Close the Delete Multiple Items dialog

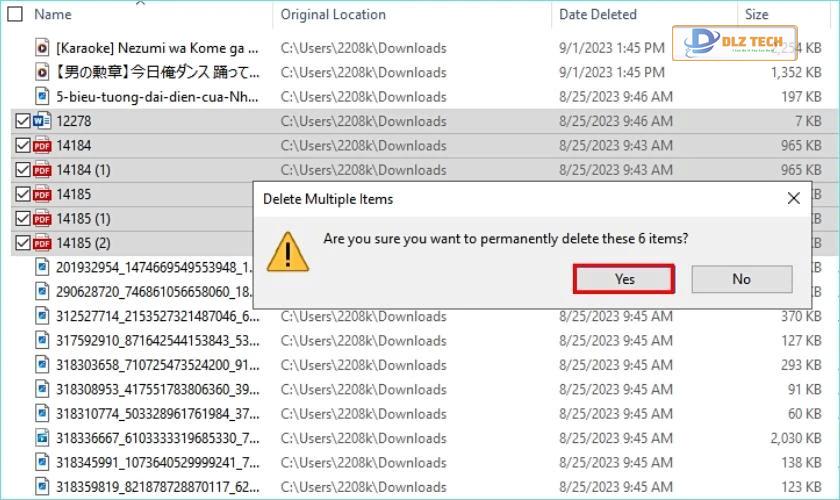pyautogui.click(x=793, y=198)
